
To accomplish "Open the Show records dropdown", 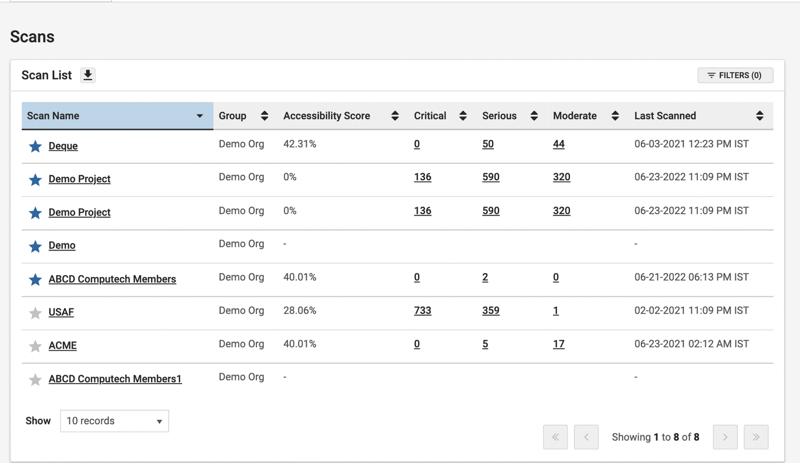I will [114, 421].
